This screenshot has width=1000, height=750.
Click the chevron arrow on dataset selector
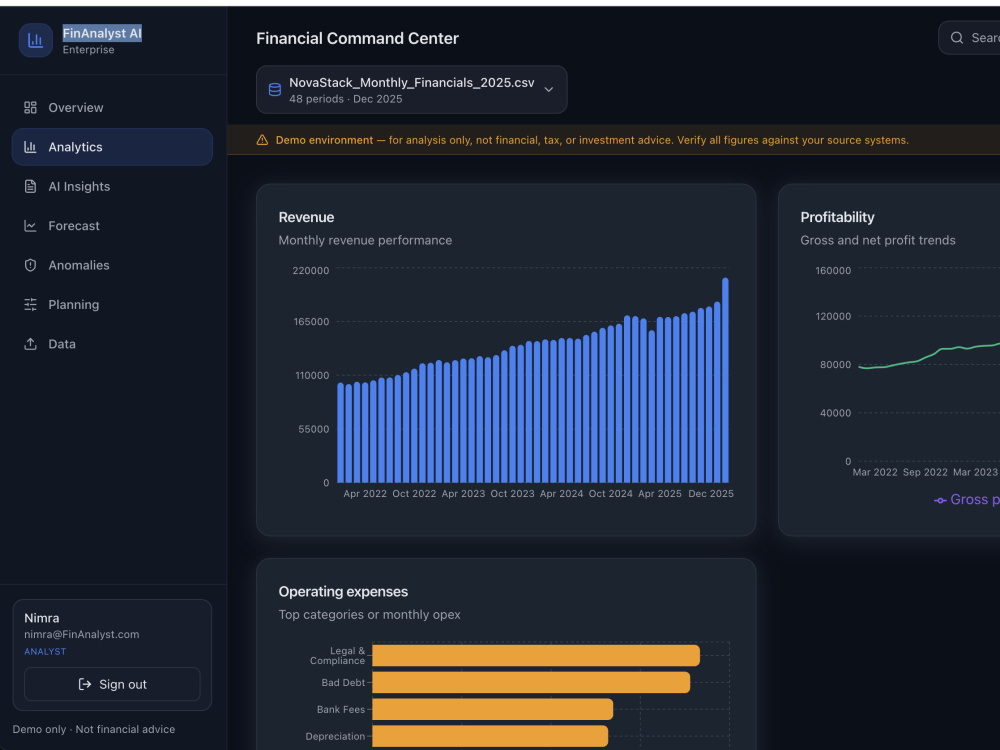pos(548,90)
